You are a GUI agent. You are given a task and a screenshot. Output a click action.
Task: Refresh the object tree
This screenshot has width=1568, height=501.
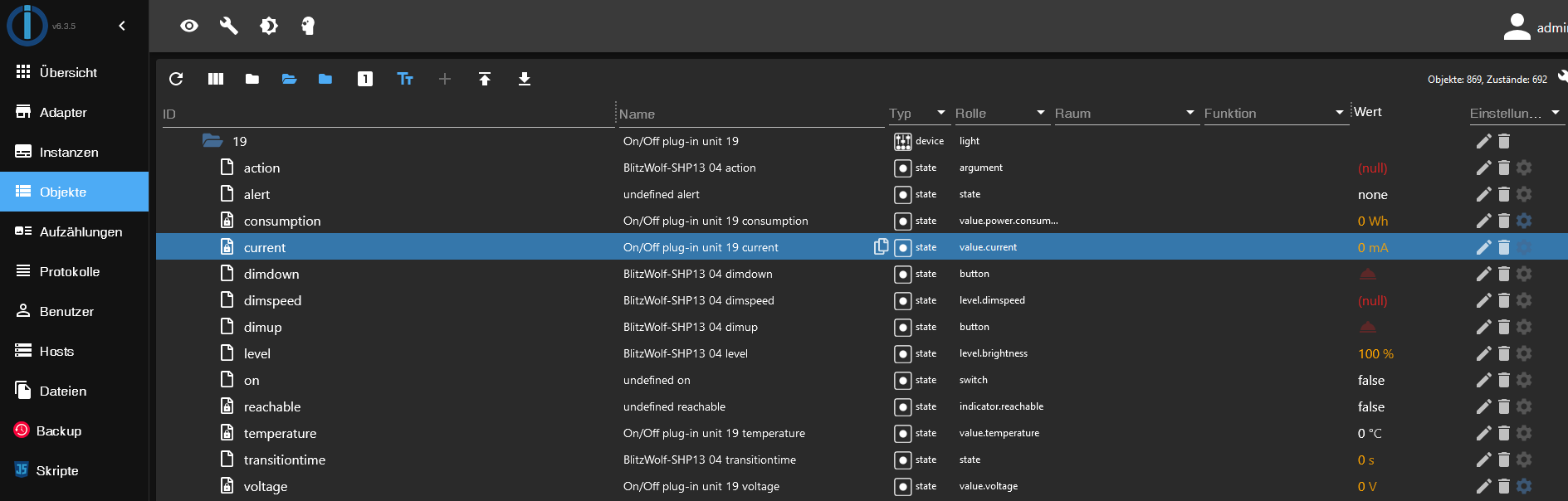point(176,79)
